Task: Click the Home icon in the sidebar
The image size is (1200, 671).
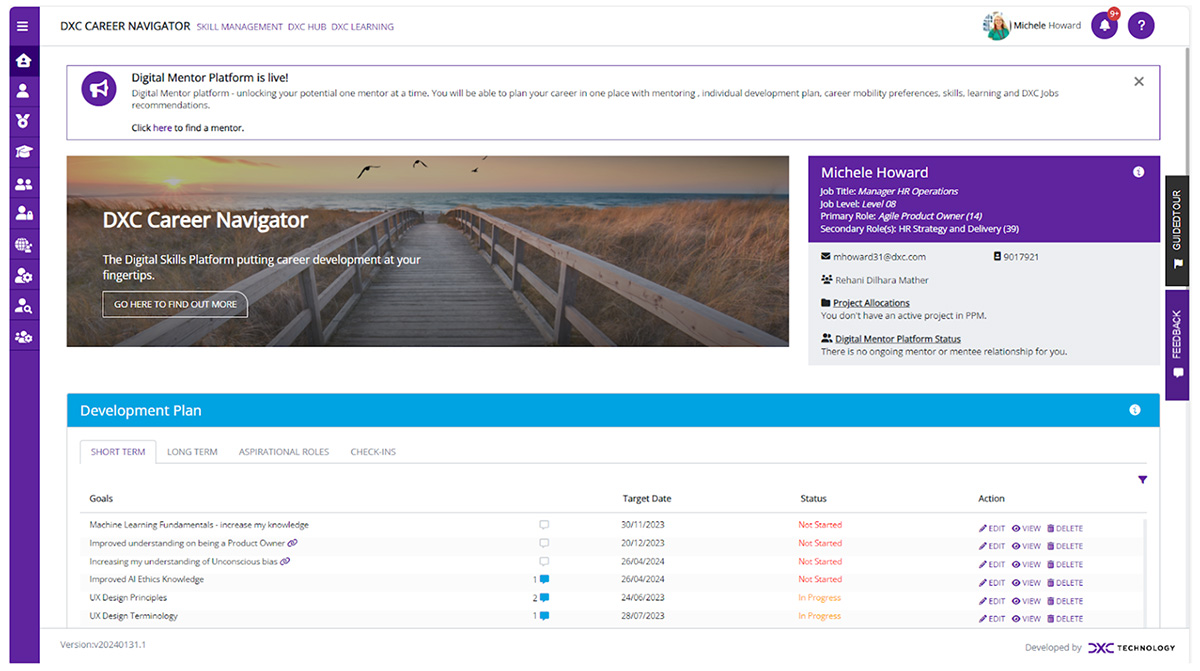Action: [x=23, y=61]
